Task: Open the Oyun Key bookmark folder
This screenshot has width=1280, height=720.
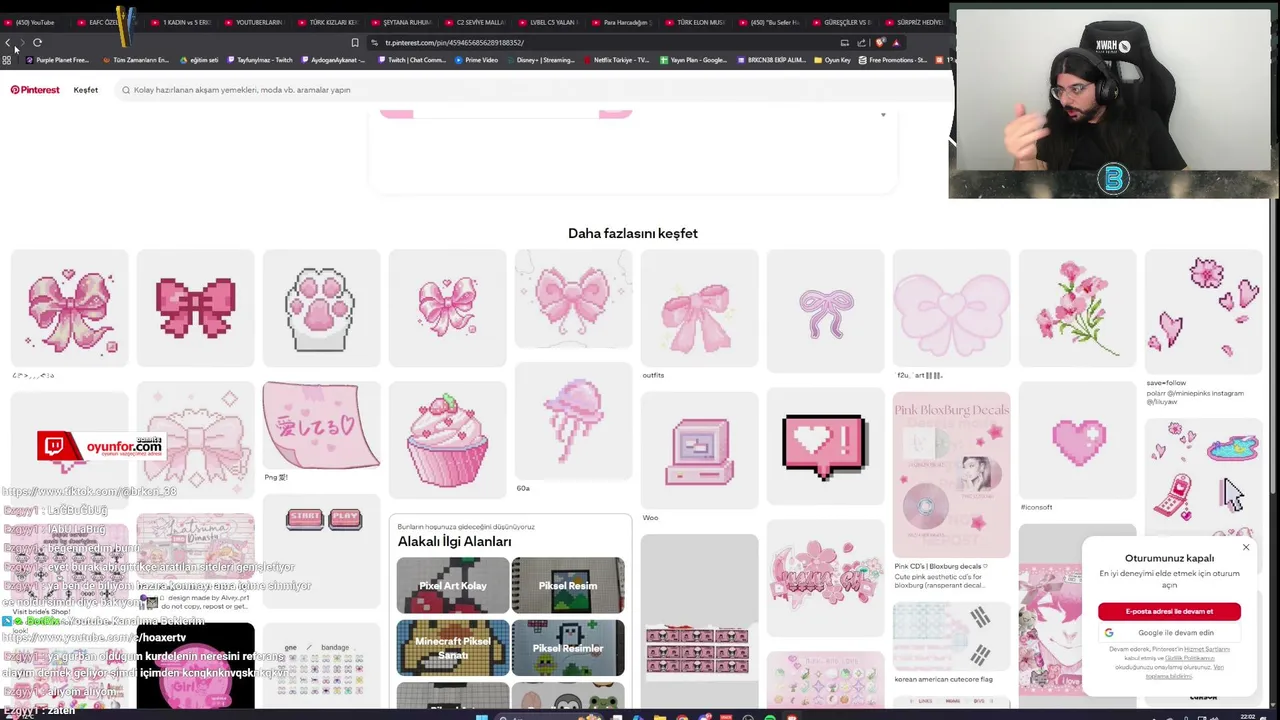Action: tap(832, 60)
